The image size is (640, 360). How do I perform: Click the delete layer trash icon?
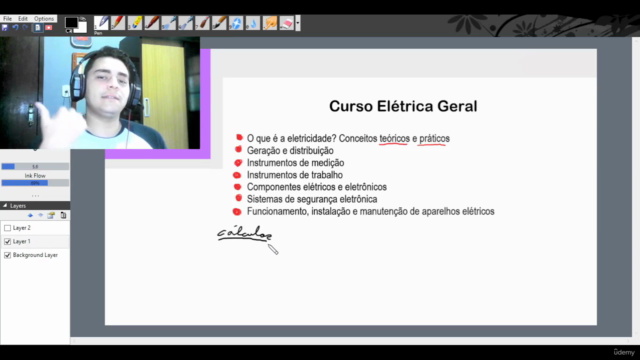pos(63,215)
